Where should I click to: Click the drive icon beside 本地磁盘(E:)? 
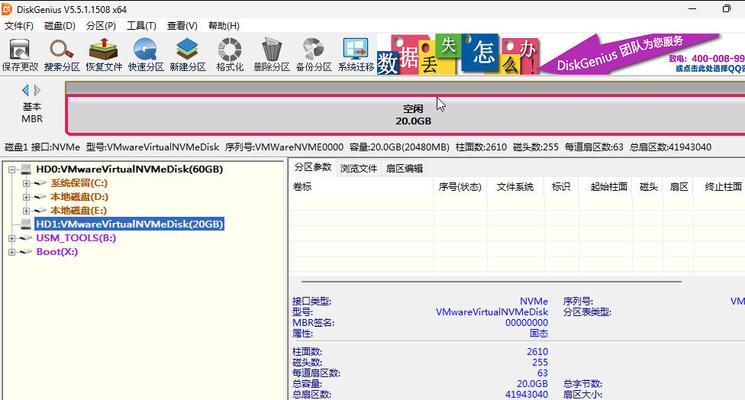coord(41,210)
